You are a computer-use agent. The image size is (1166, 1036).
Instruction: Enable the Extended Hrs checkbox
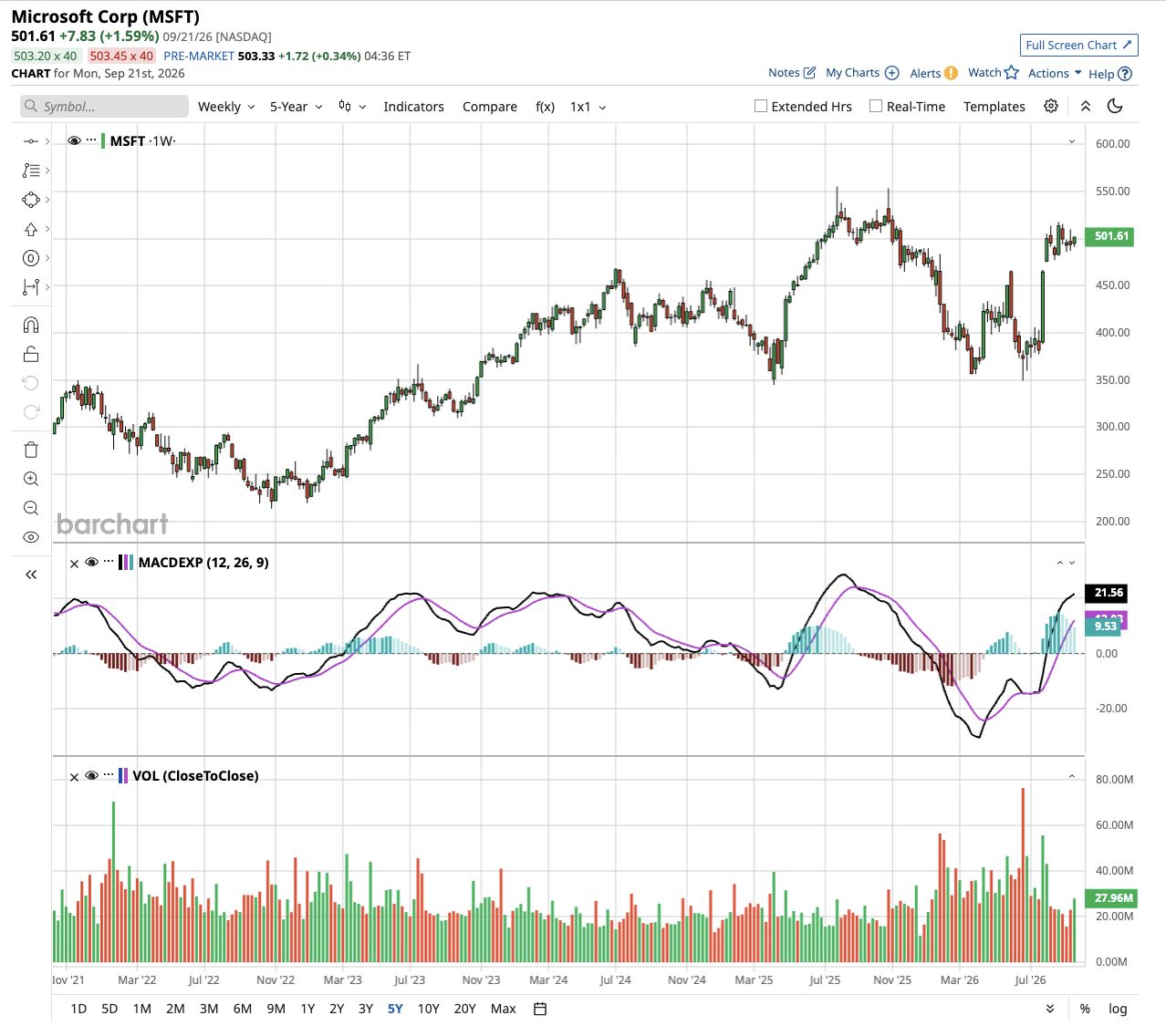coord(761,106)
